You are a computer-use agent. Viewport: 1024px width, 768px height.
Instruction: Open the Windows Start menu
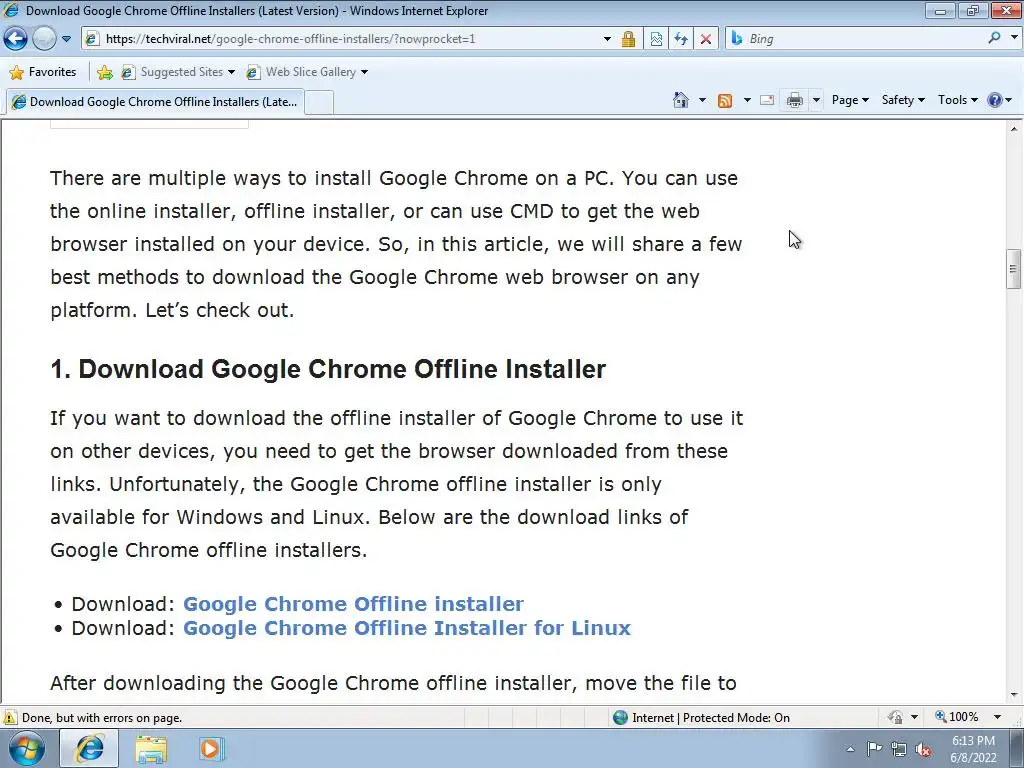pyautogui.click(x=27, y=748)
